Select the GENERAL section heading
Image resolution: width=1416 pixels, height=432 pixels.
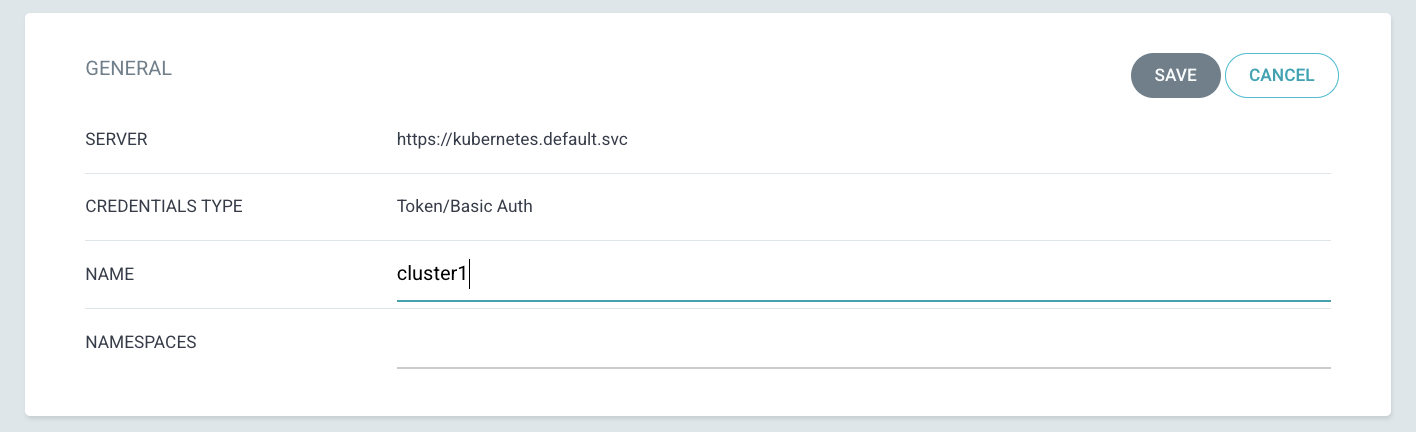pyautogui.click(x=129, y=69)
